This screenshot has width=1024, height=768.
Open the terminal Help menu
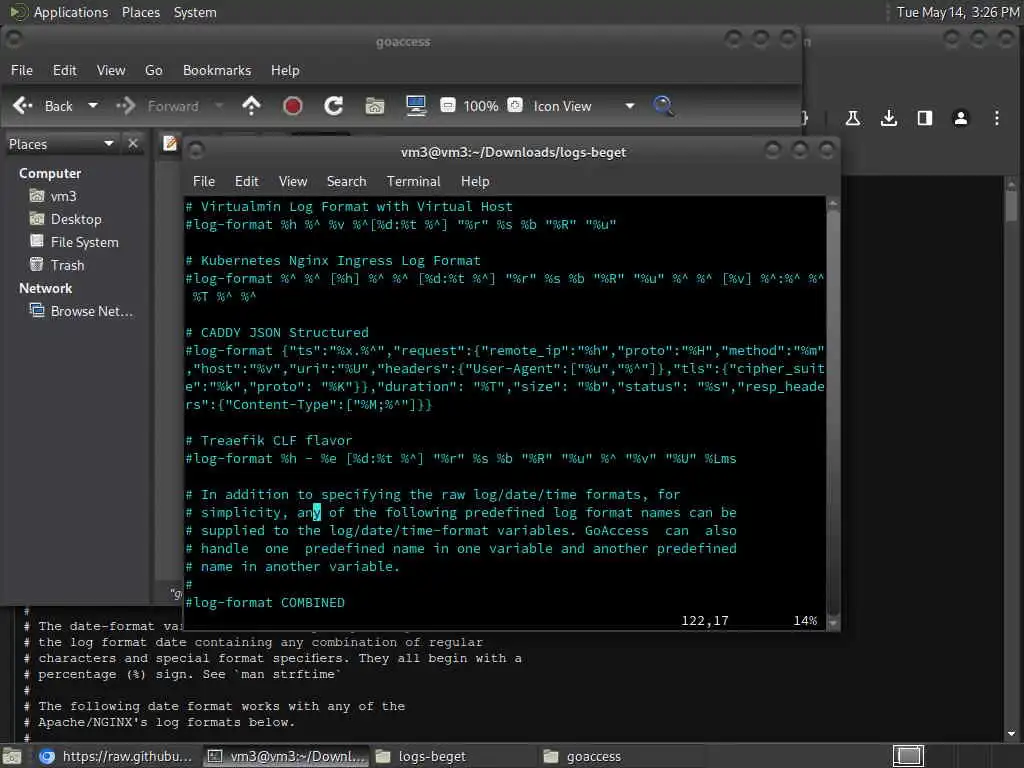click(475, 182)
